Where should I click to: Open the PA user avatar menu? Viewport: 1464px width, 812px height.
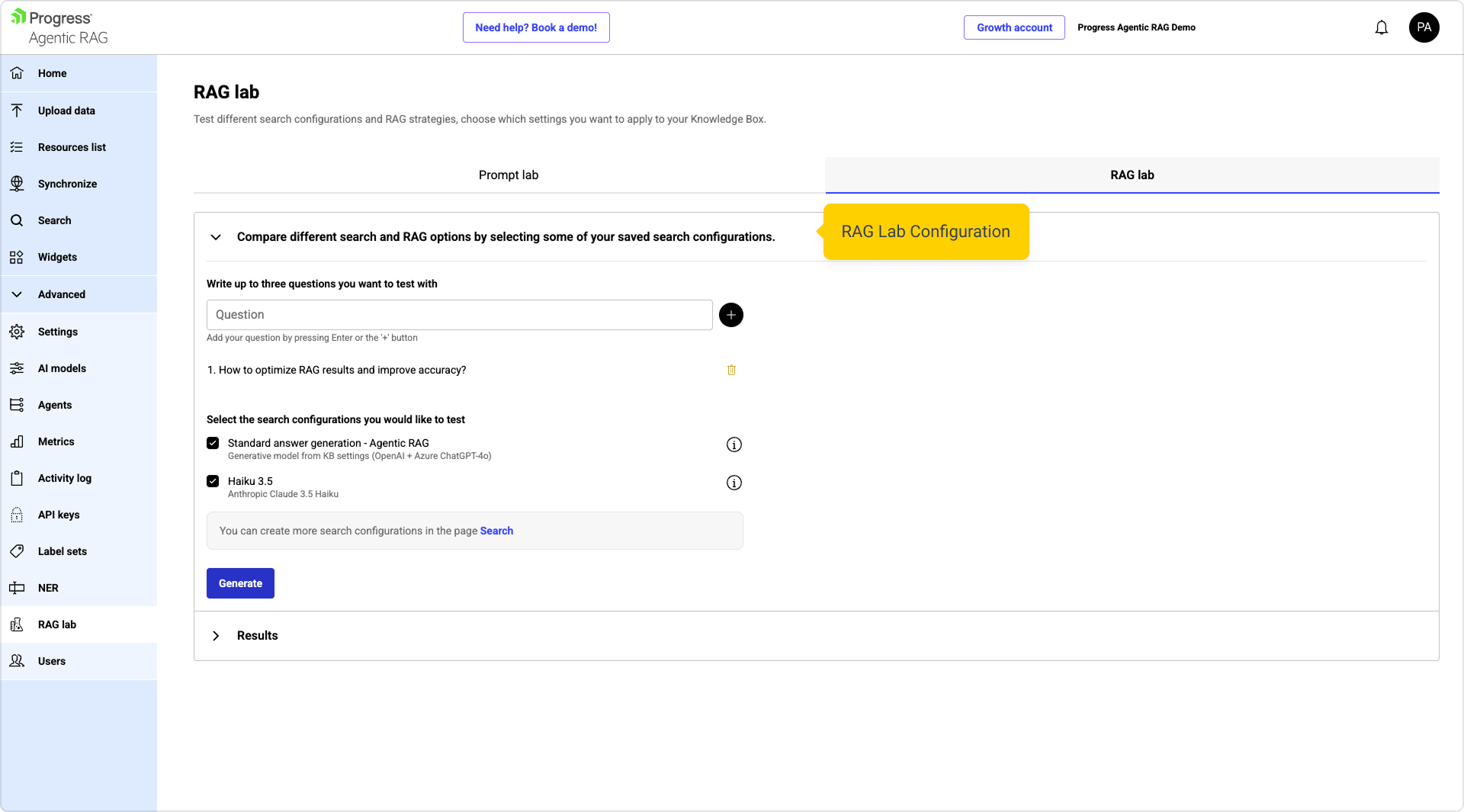tap(1423, 28)
